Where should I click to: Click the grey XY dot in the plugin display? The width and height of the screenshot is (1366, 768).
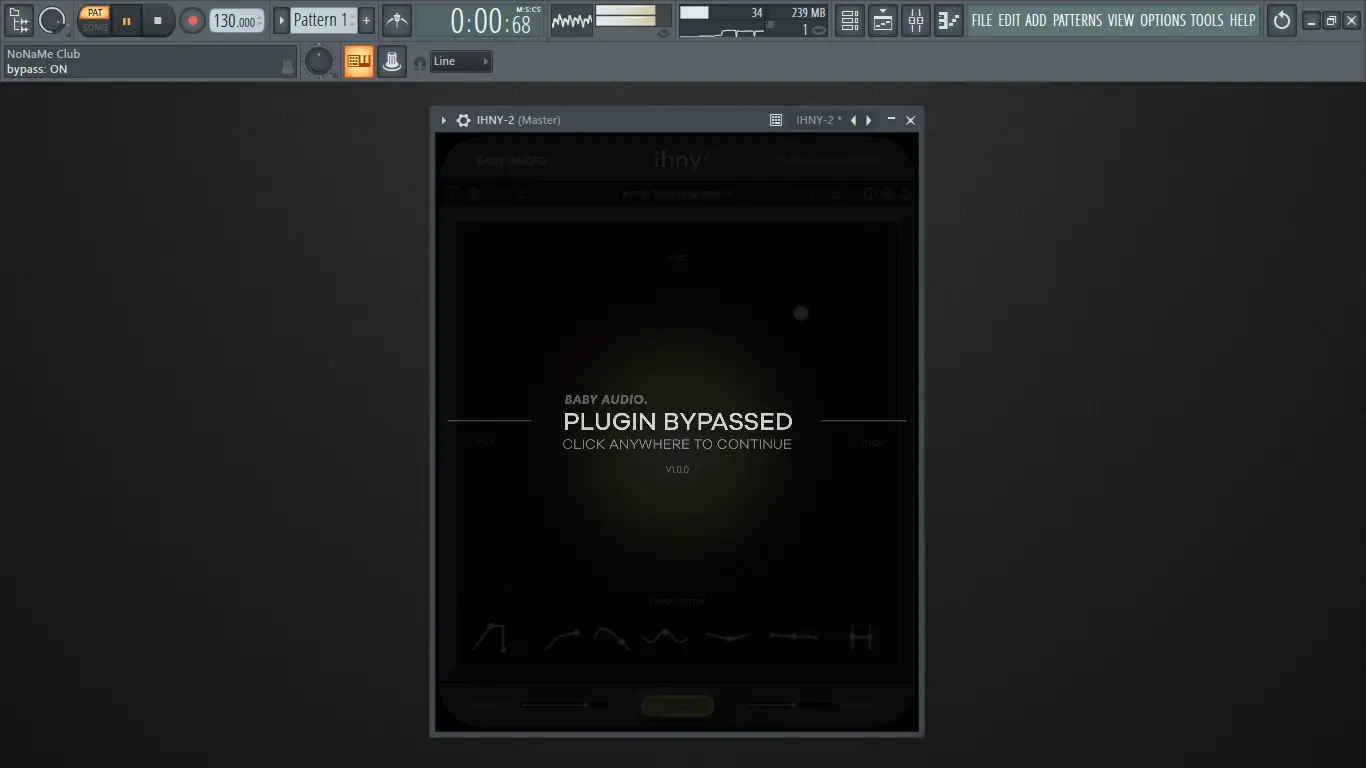coord(800,313)
